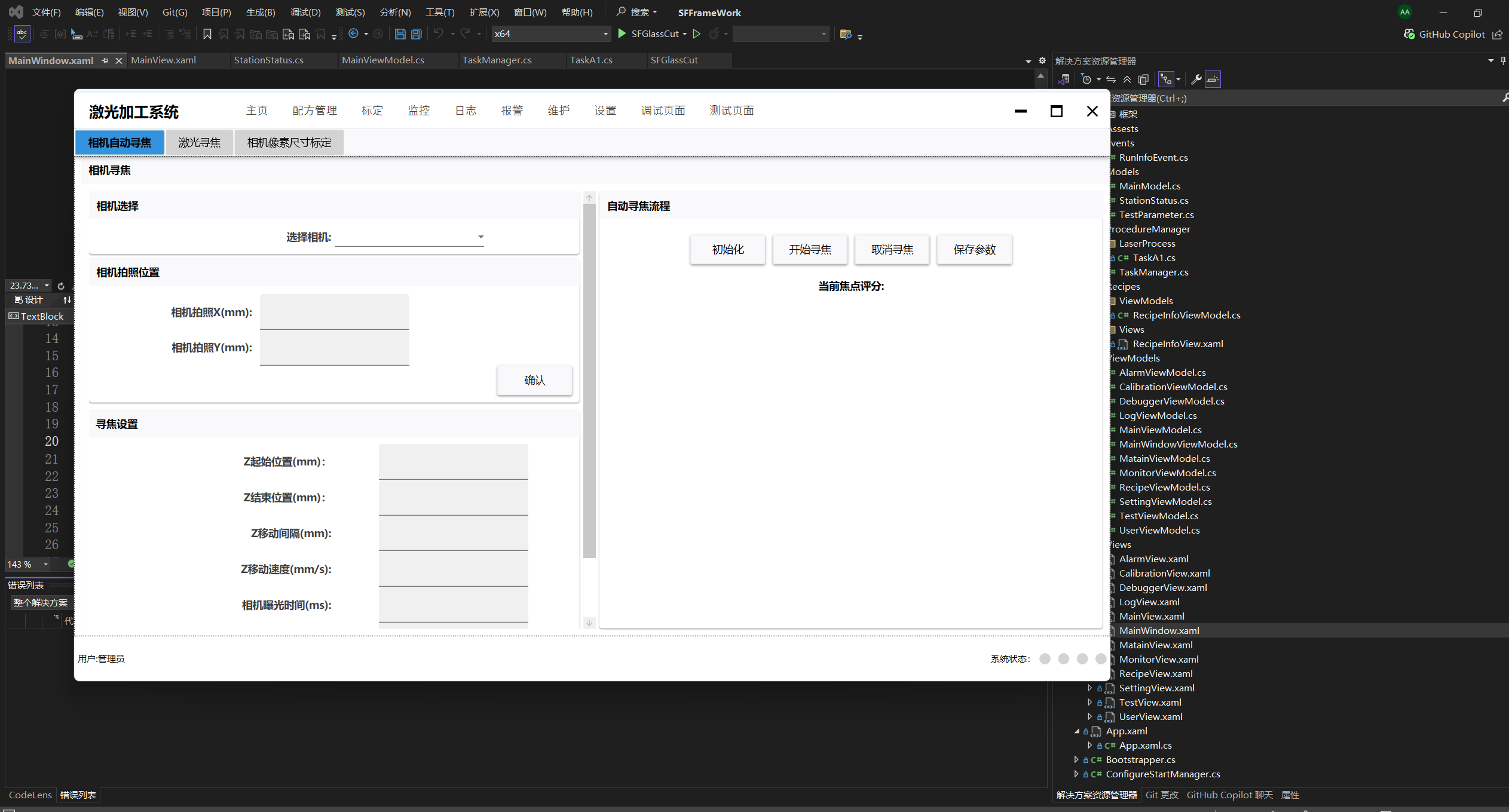
Task: Click the 开始寻焦 button
Action: (810, 249)
